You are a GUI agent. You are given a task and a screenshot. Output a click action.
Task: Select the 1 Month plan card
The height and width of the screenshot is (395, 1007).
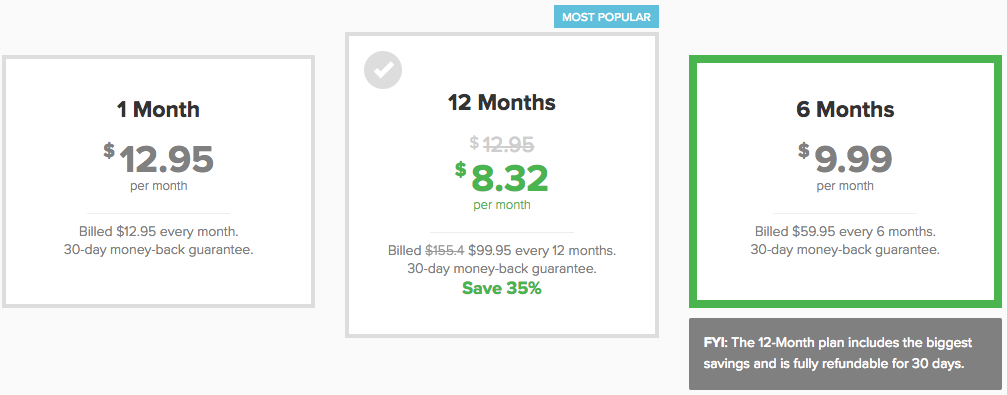tap(159, 182)
